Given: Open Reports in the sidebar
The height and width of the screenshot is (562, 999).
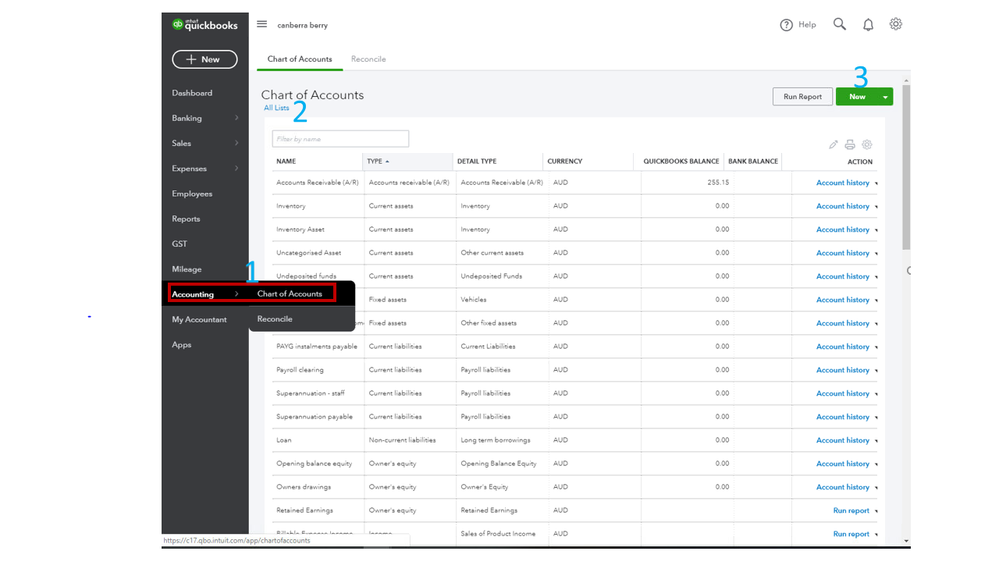Looking at the screenshot, I should [x=186, y=219].
